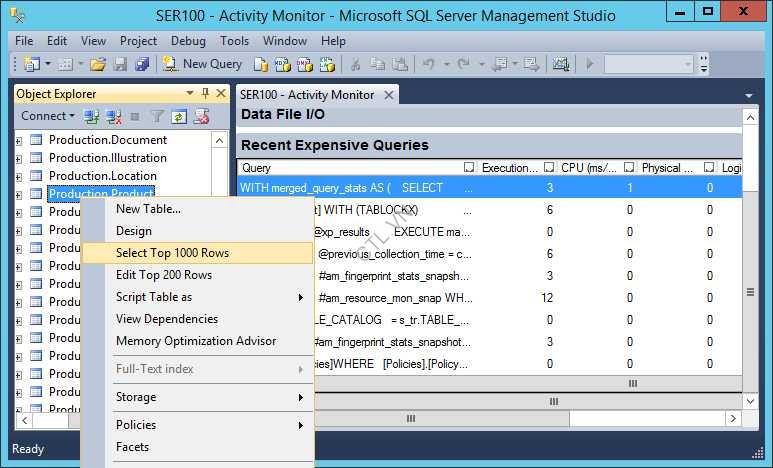773x468 pixels.
Task: Click the Activity Monitor toolbar icon
Action: [x=561, y=64]
